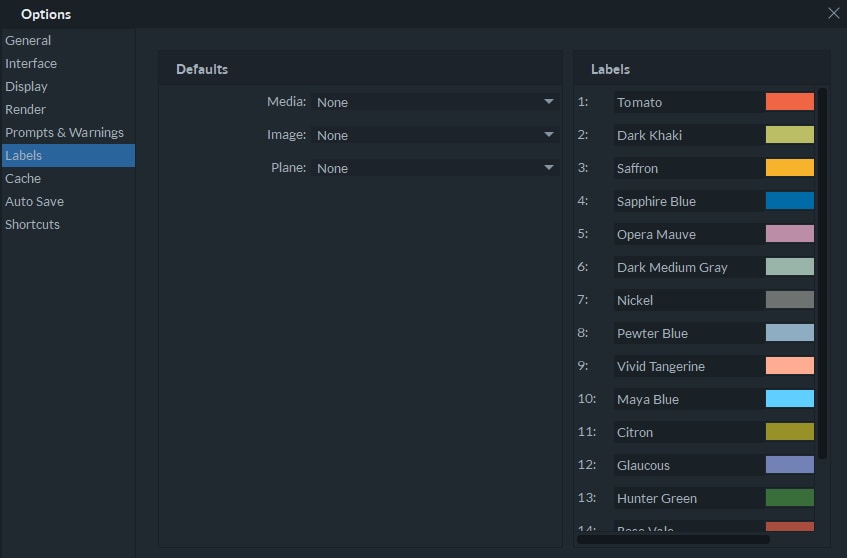Select the Render category

[x=26, y=110]
